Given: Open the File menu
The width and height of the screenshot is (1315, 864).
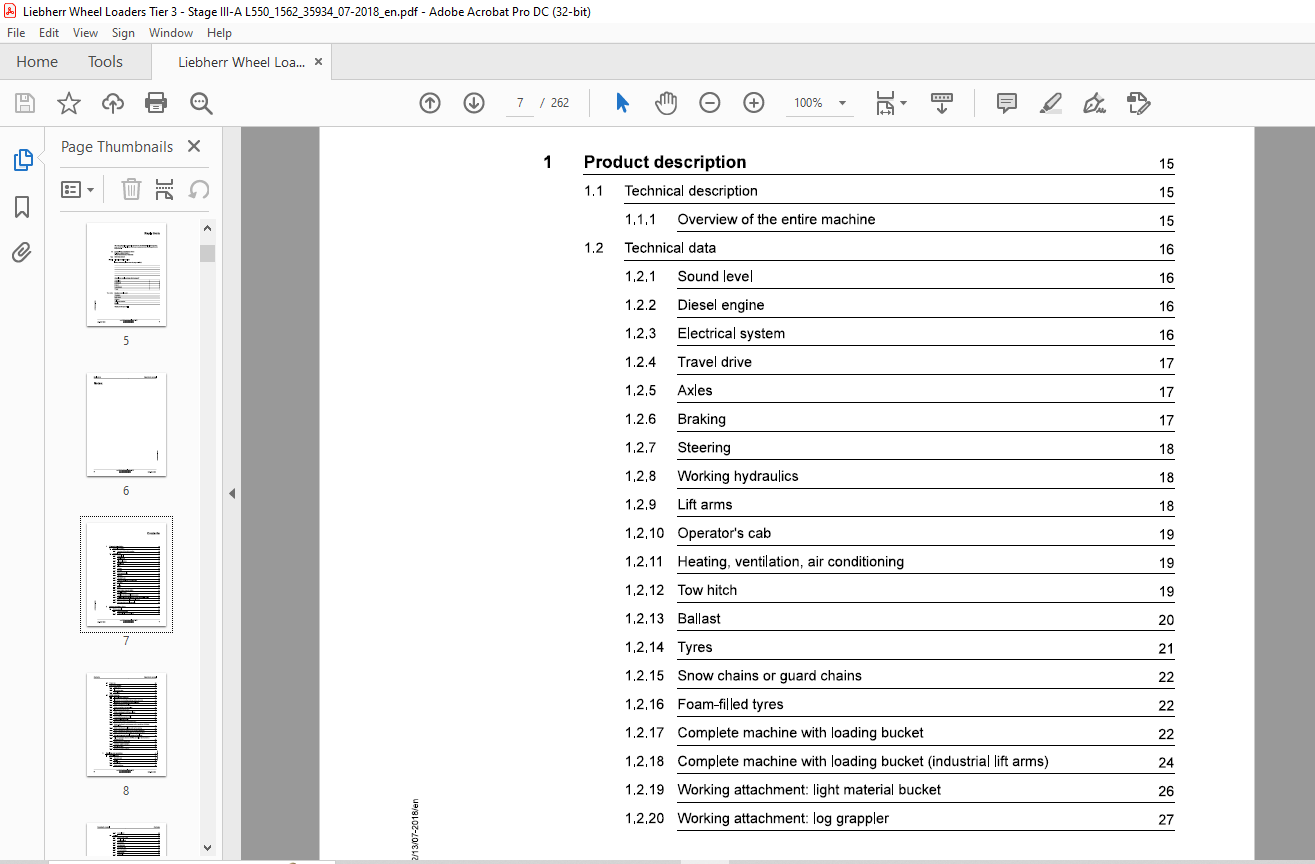Looking at the screenshot, I should [x=16, y=33].
